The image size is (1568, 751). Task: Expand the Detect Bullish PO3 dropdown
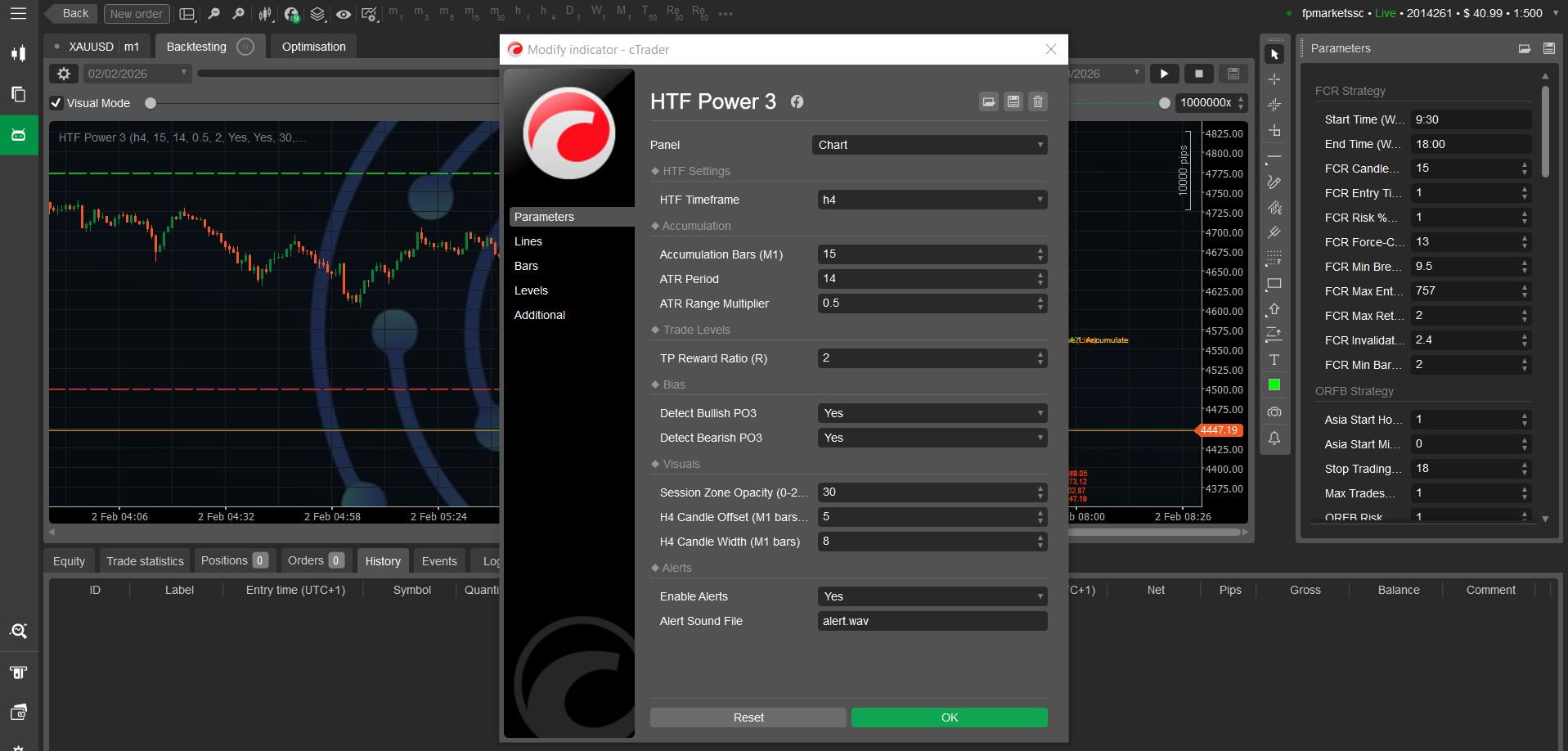pyautogui.click(x=932, y=413)
